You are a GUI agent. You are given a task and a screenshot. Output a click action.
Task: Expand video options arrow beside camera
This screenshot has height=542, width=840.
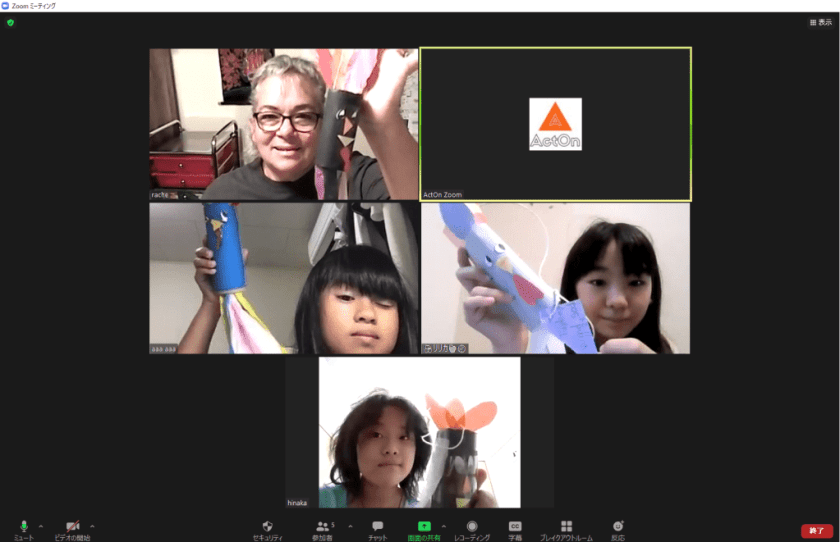[x=92, y=525]
